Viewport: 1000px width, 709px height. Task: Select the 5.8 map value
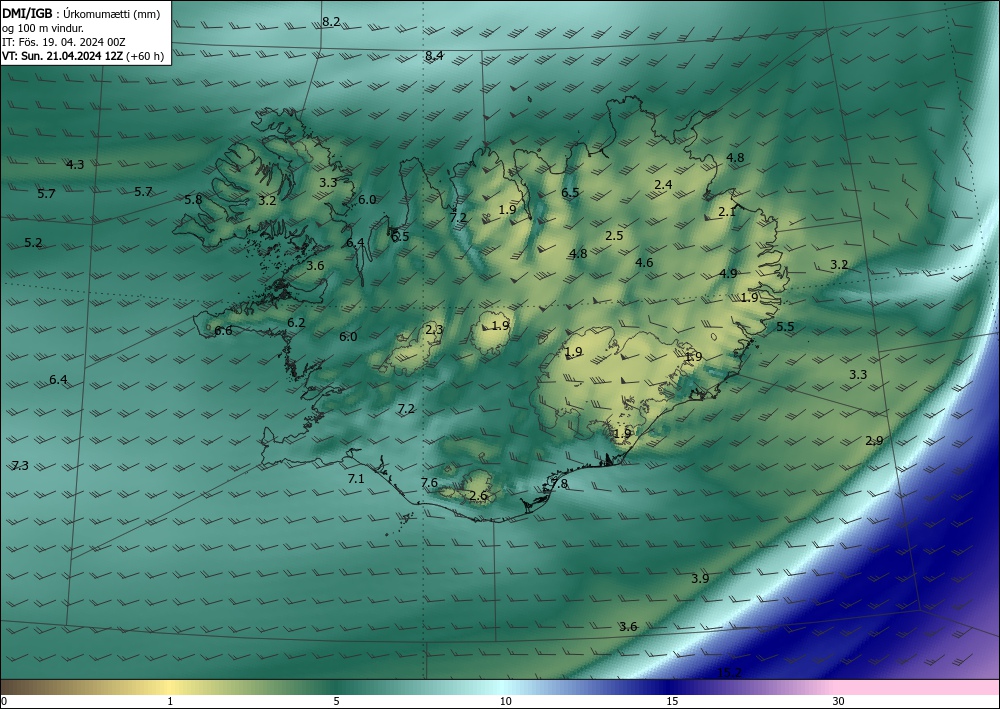[x=193, y=200]
